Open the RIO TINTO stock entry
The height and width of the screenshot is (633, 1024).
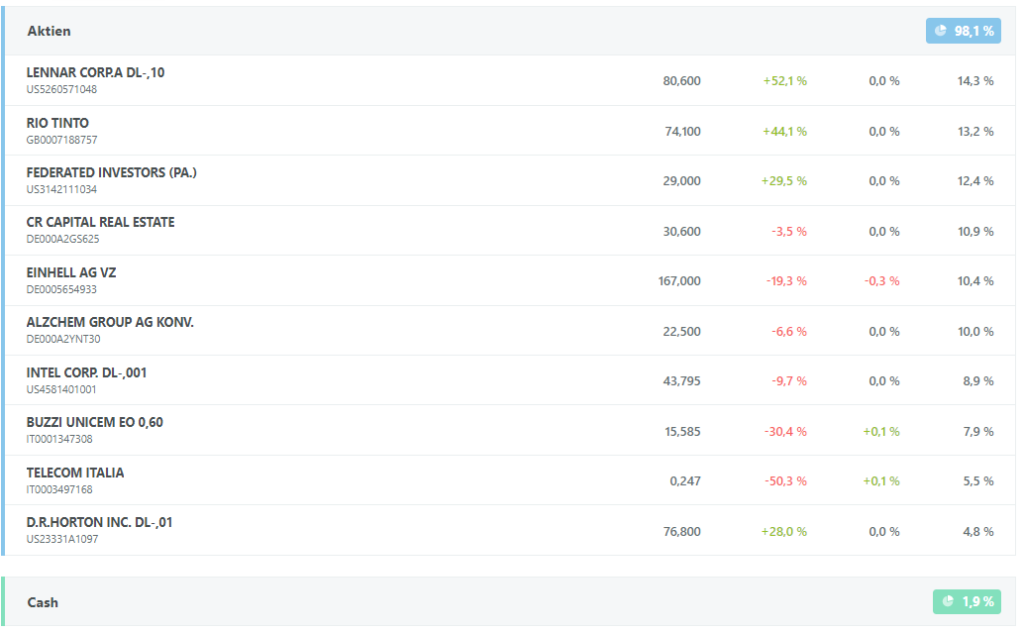pos(57,123)
